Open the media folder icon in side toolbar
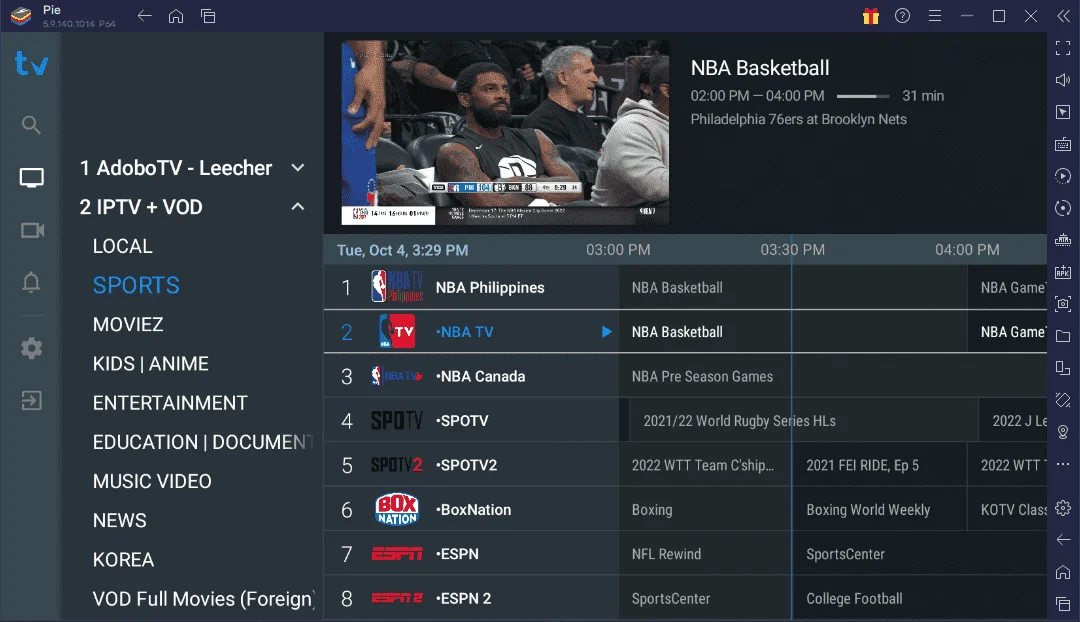This screenshot has height=622, width=1080. (1063, 336)
